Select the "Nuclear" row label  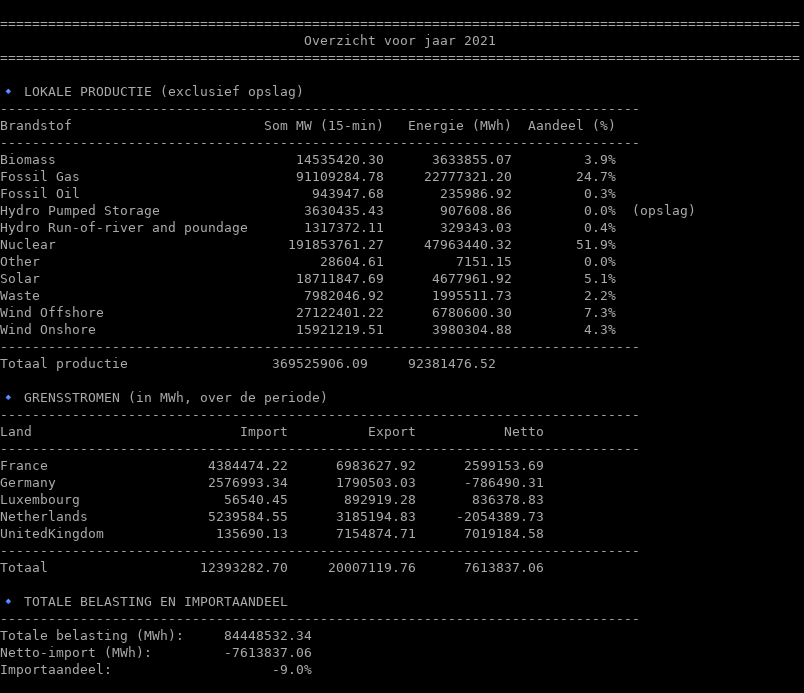coord(28,244)
